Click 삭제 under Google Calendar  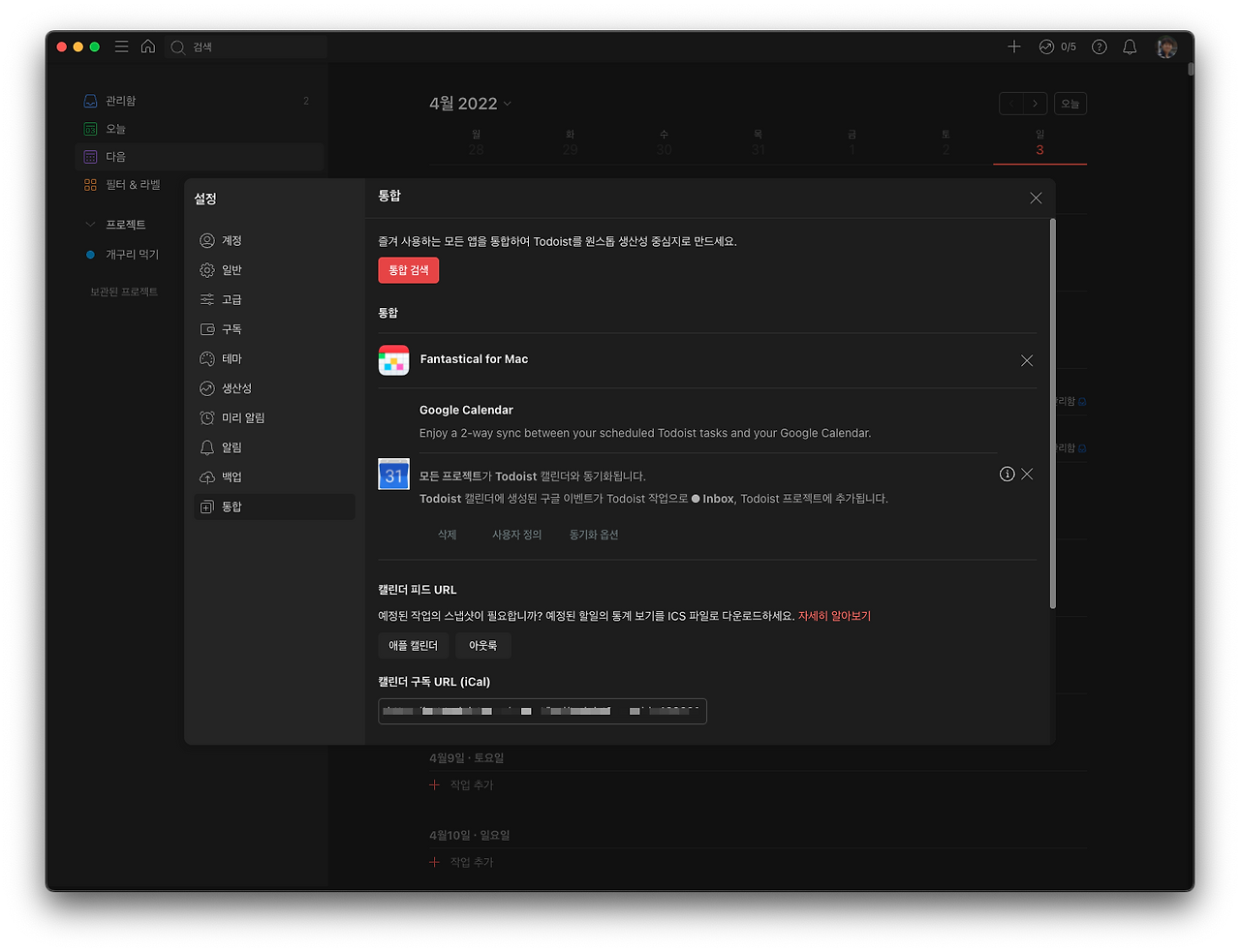click(x=447, y=535)
